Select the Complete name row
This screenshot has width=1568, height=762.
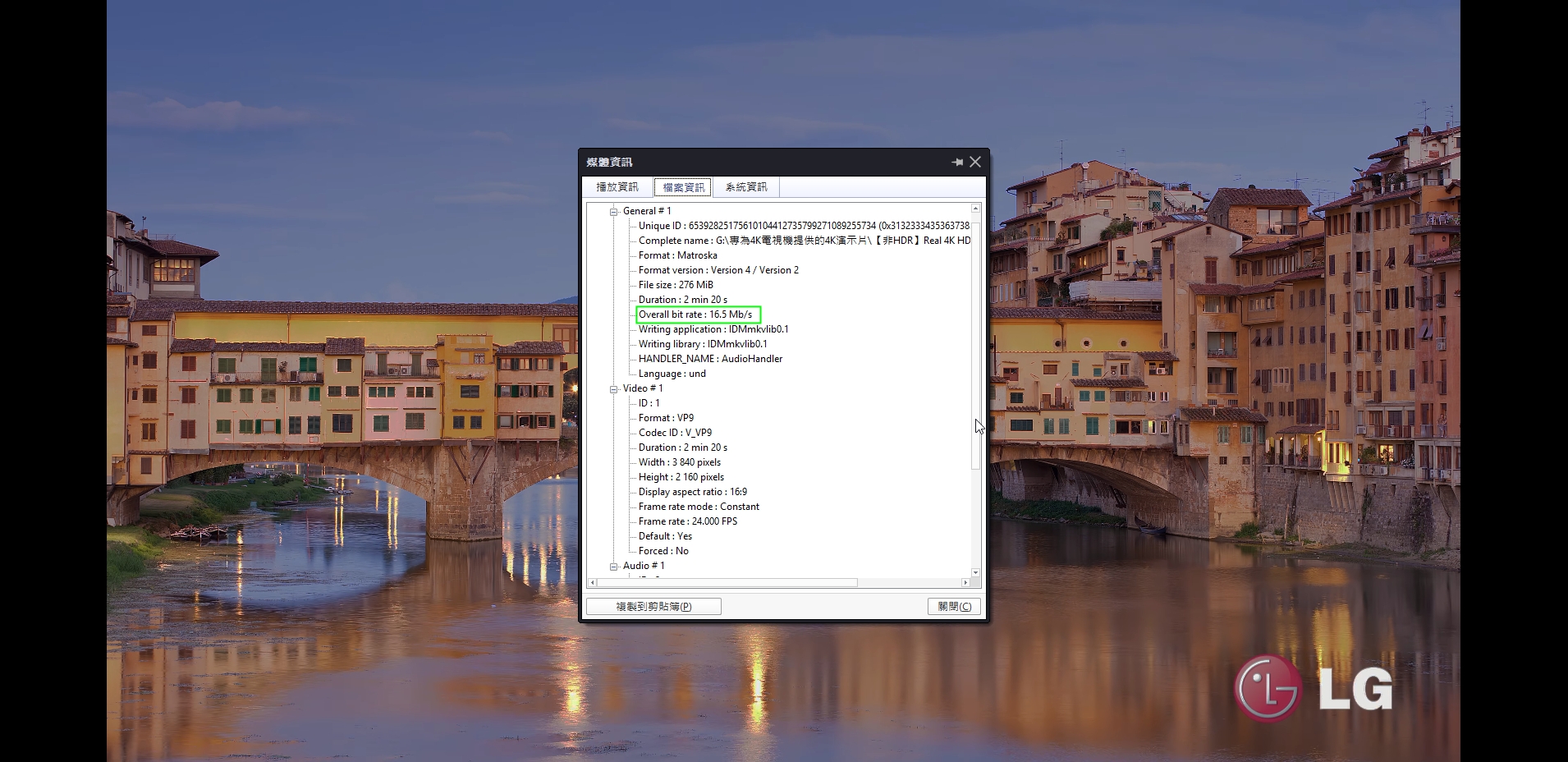[x=804, y=241]
